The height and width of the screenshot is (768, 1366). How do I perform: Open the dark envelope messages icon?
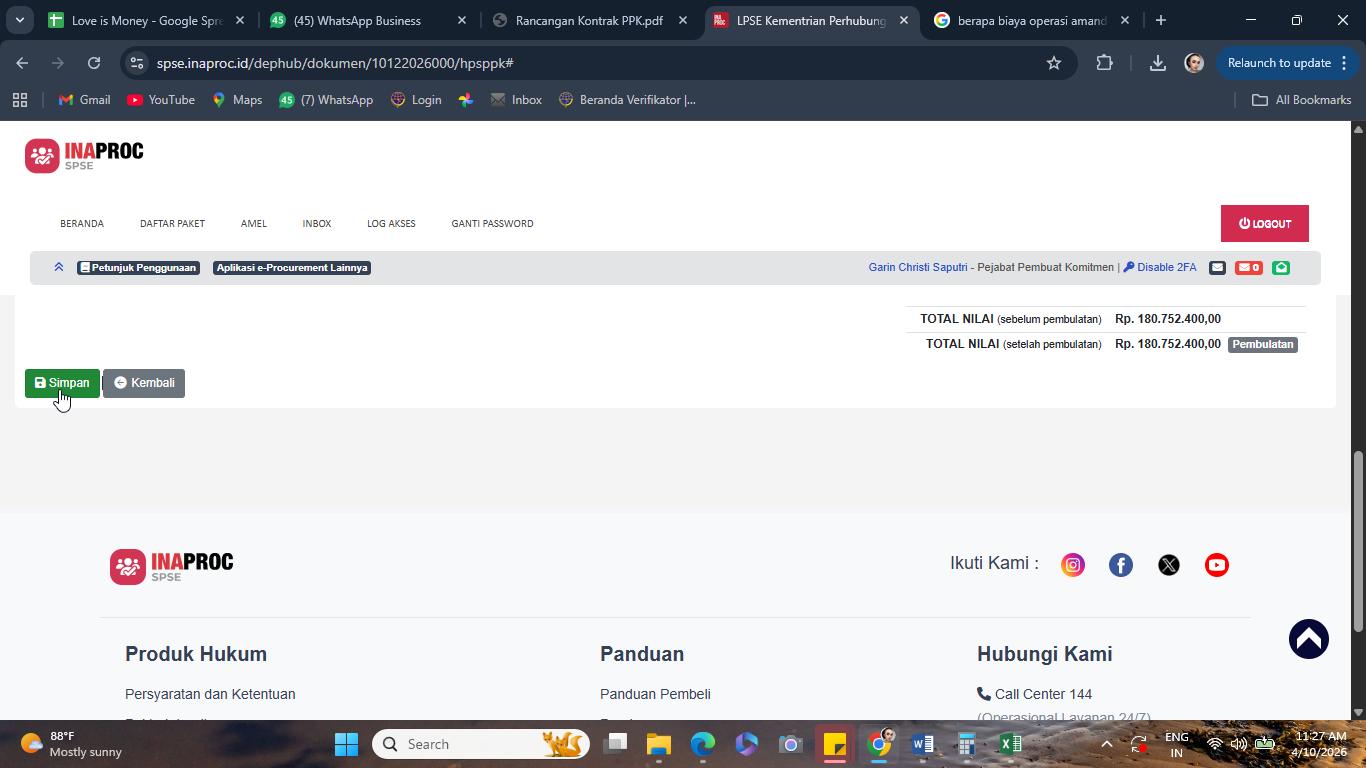(1217, 268)
